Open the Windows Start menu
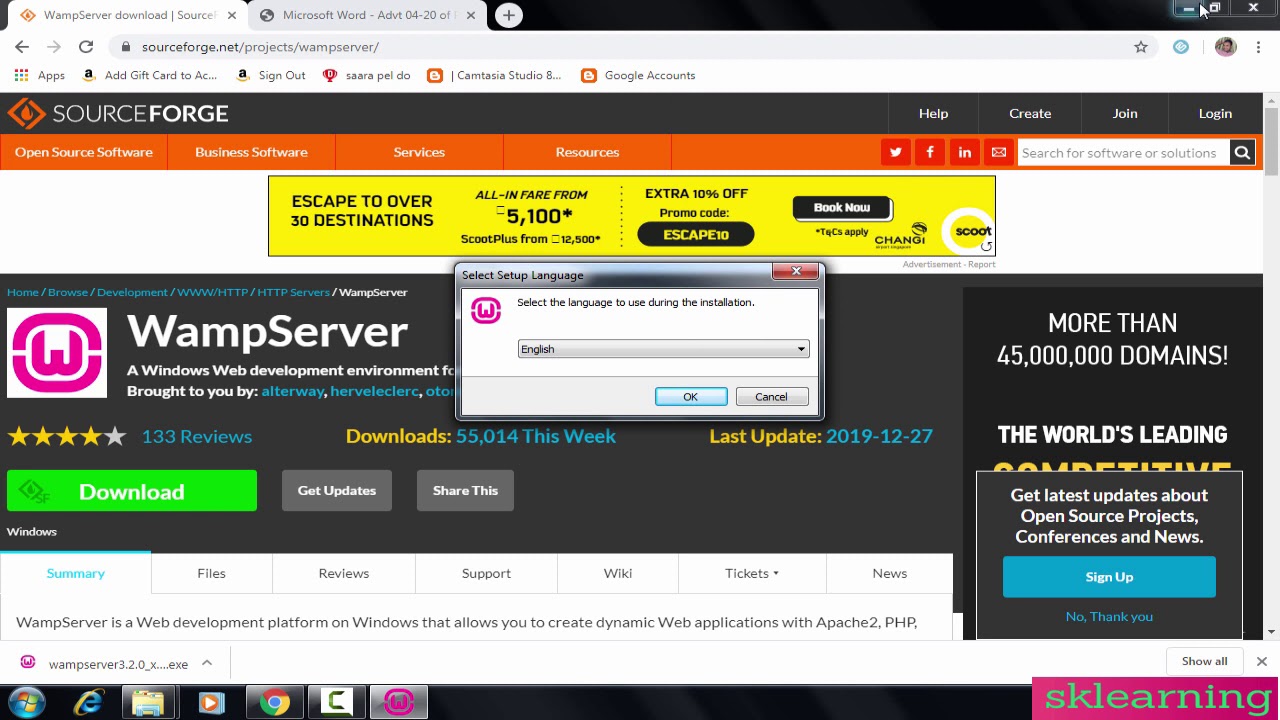This screenshot has width=1280, height=720. 27,703
